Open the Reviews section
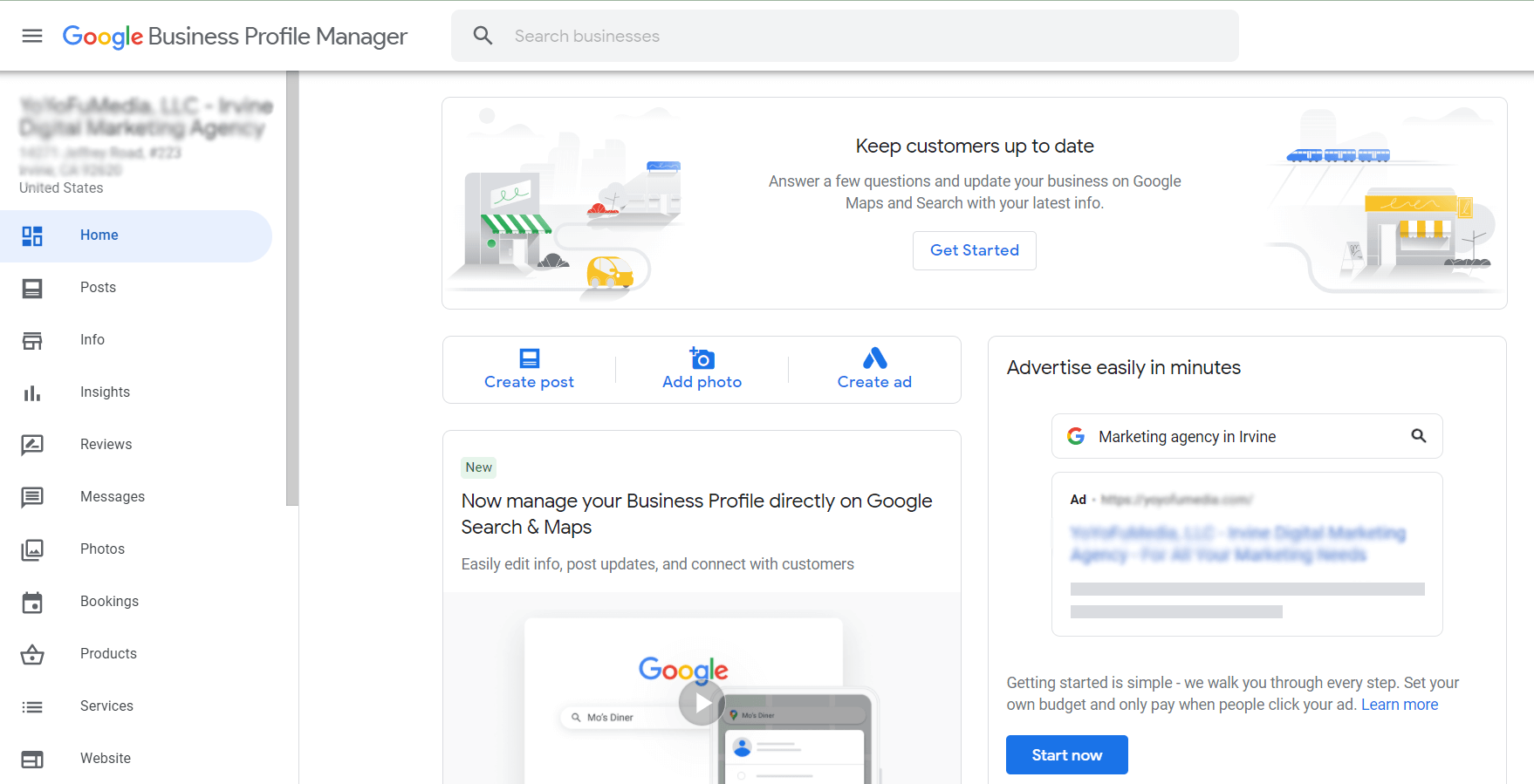 106,445
